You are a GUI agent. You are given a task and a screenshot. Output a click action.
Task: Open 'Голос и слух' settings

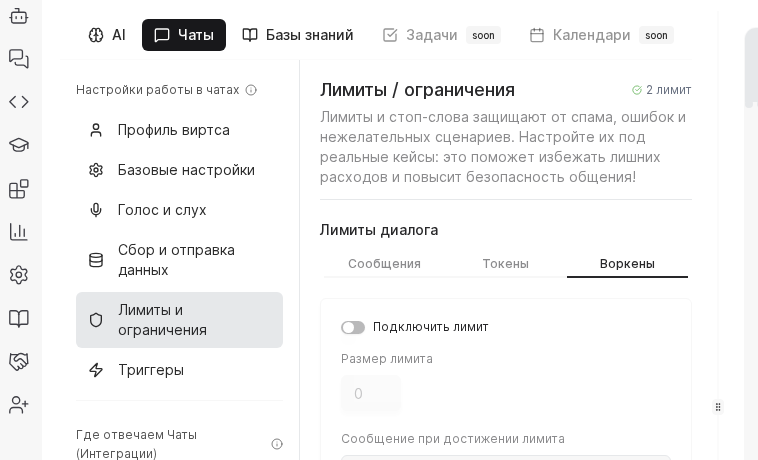(162, 210)
